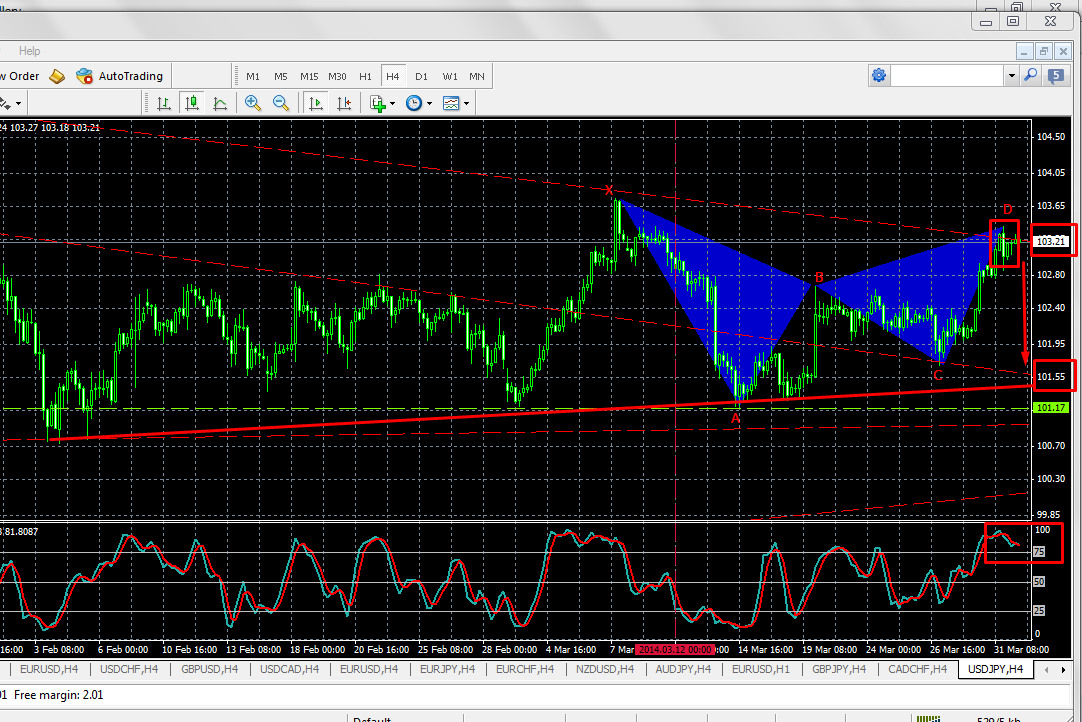
Task: Expand the search field dropdown arrow
Action: pos(1012,75)
